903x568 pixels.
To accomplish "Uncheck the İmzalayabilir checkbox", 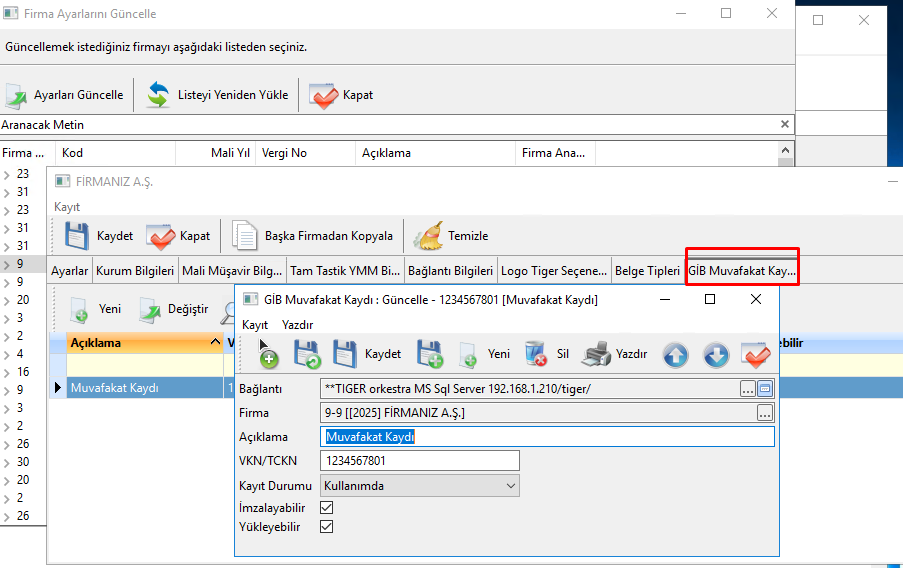I will click(x=326, y=508).
